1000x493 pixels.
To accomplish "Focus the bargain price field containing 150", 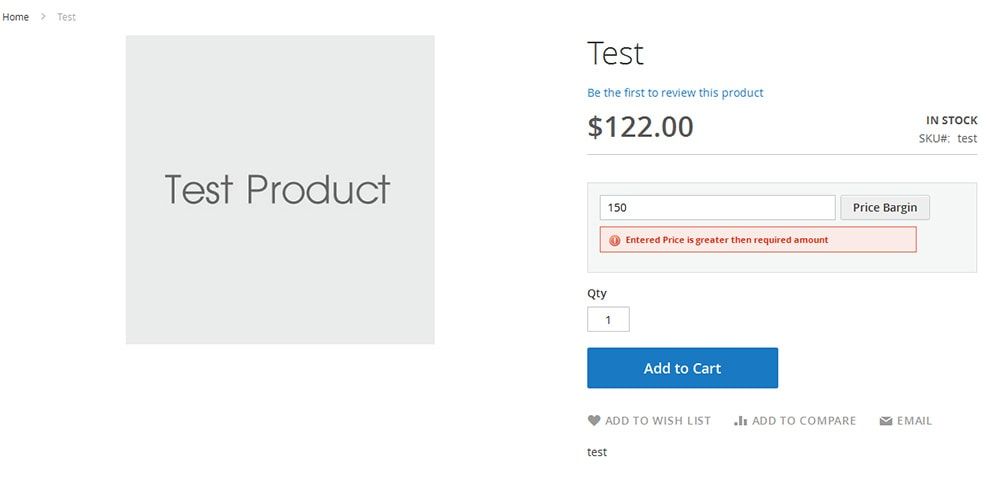I will coord(717,208).
